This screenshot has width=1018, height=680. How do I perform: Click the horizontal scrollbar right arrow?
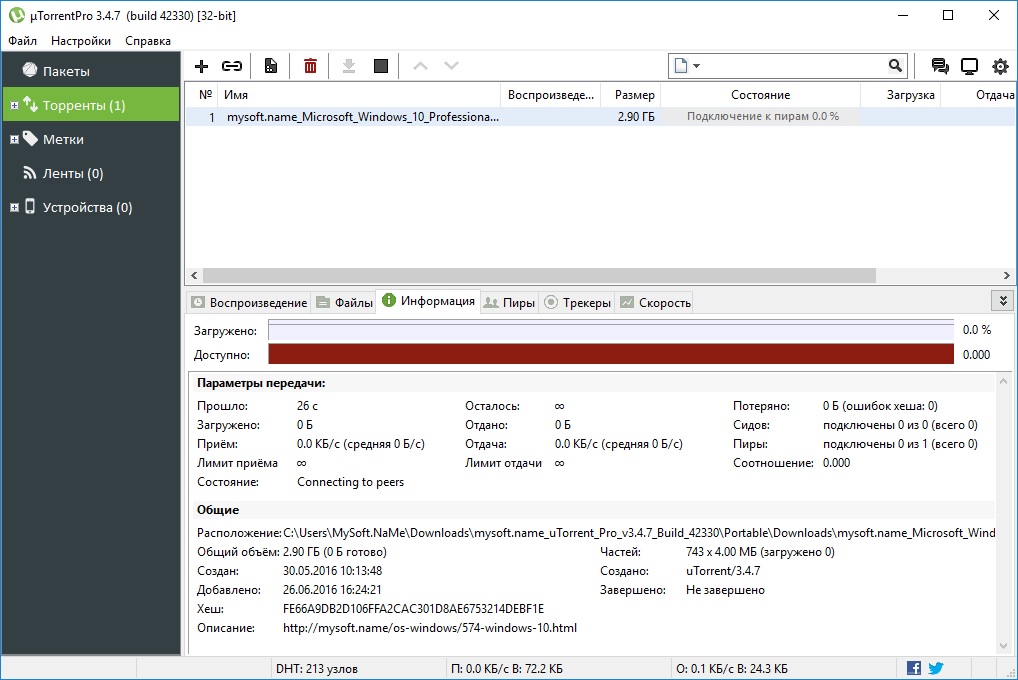[x=1007, y=275]
